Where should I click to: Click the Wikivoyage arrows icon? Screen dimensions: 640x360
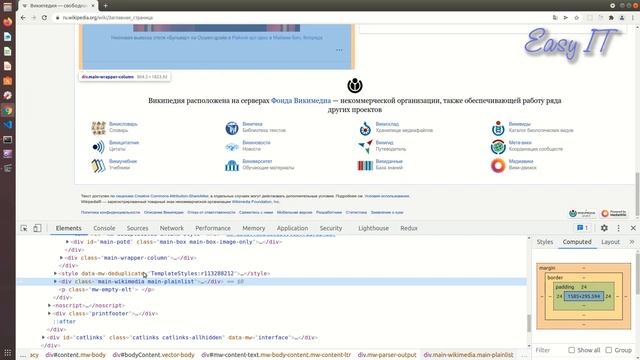(x=365, y=146)
